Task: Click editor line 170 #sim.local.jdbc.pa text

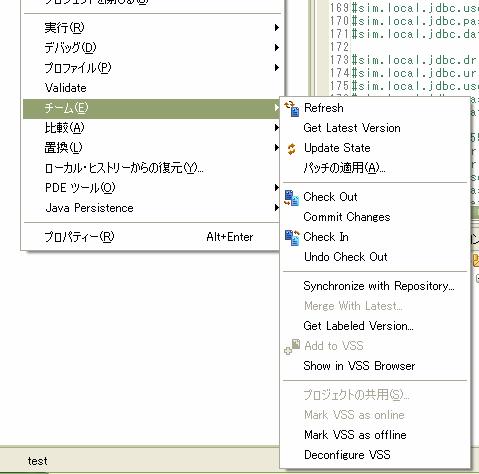Action: coord(415,21)
